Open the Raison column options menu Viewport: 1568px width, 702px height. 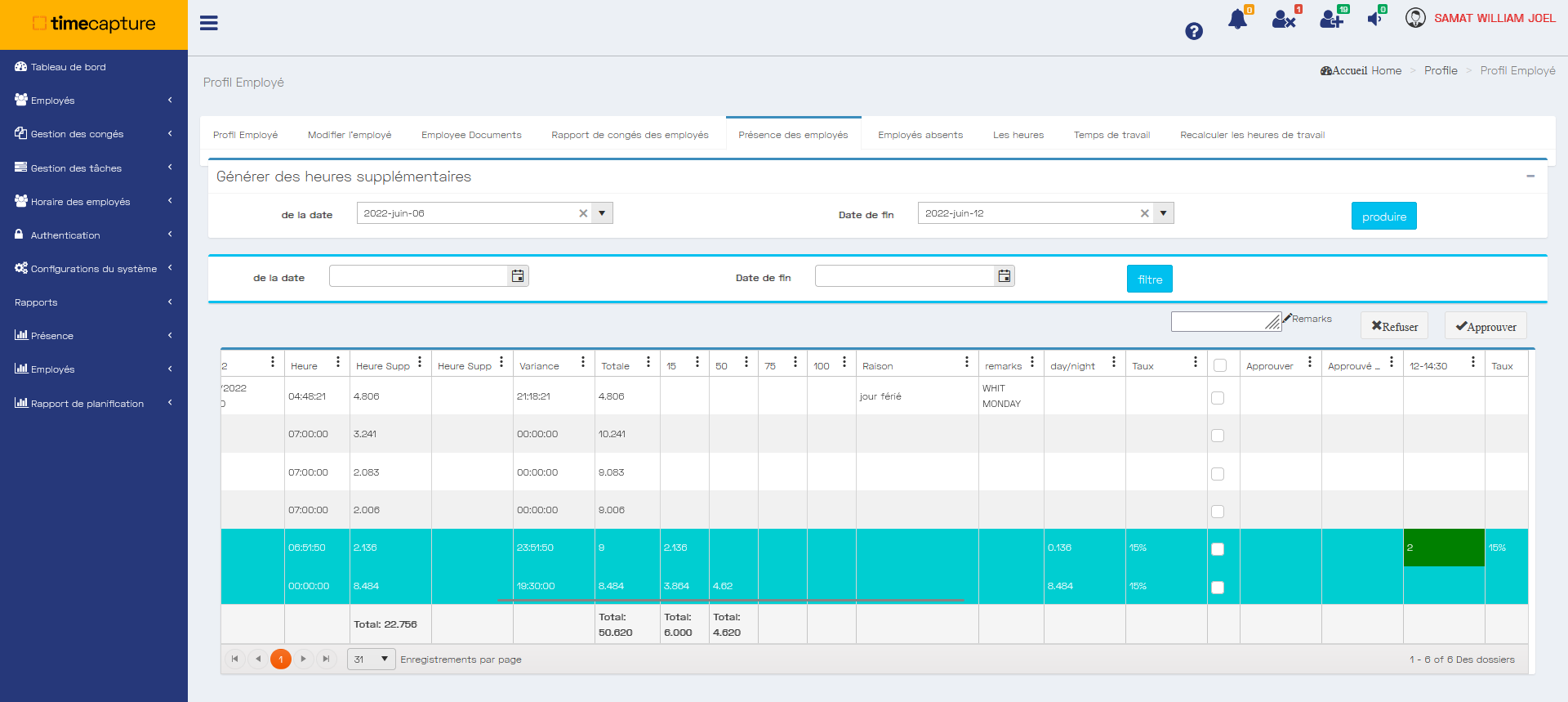967,362
